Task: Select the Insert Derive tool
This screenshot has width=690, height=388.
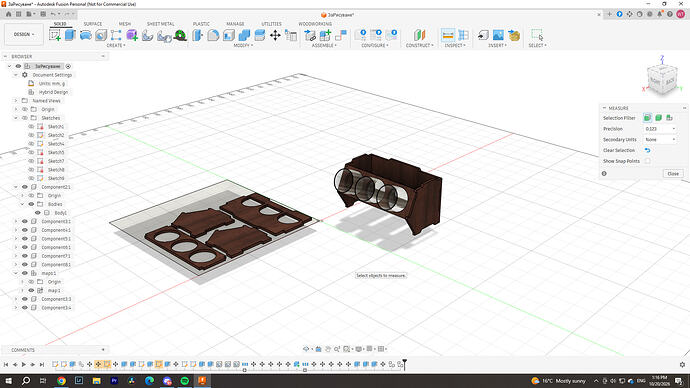Action: pyautogui.click(x=483, y=35)
